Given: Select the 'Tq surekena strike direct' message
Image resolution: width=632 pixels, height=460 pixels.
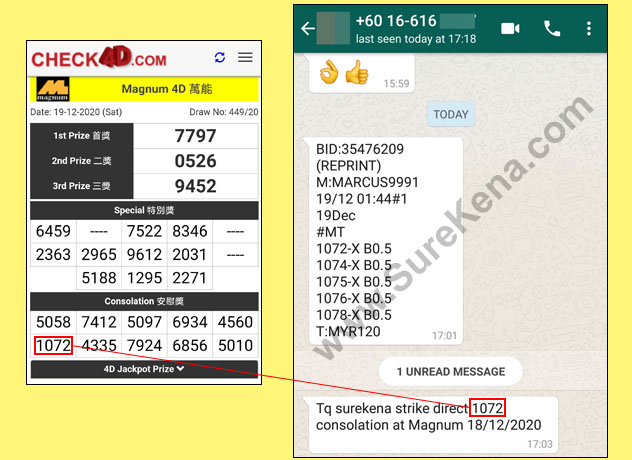Looking at the screenshot, I should tap(433, 425).
